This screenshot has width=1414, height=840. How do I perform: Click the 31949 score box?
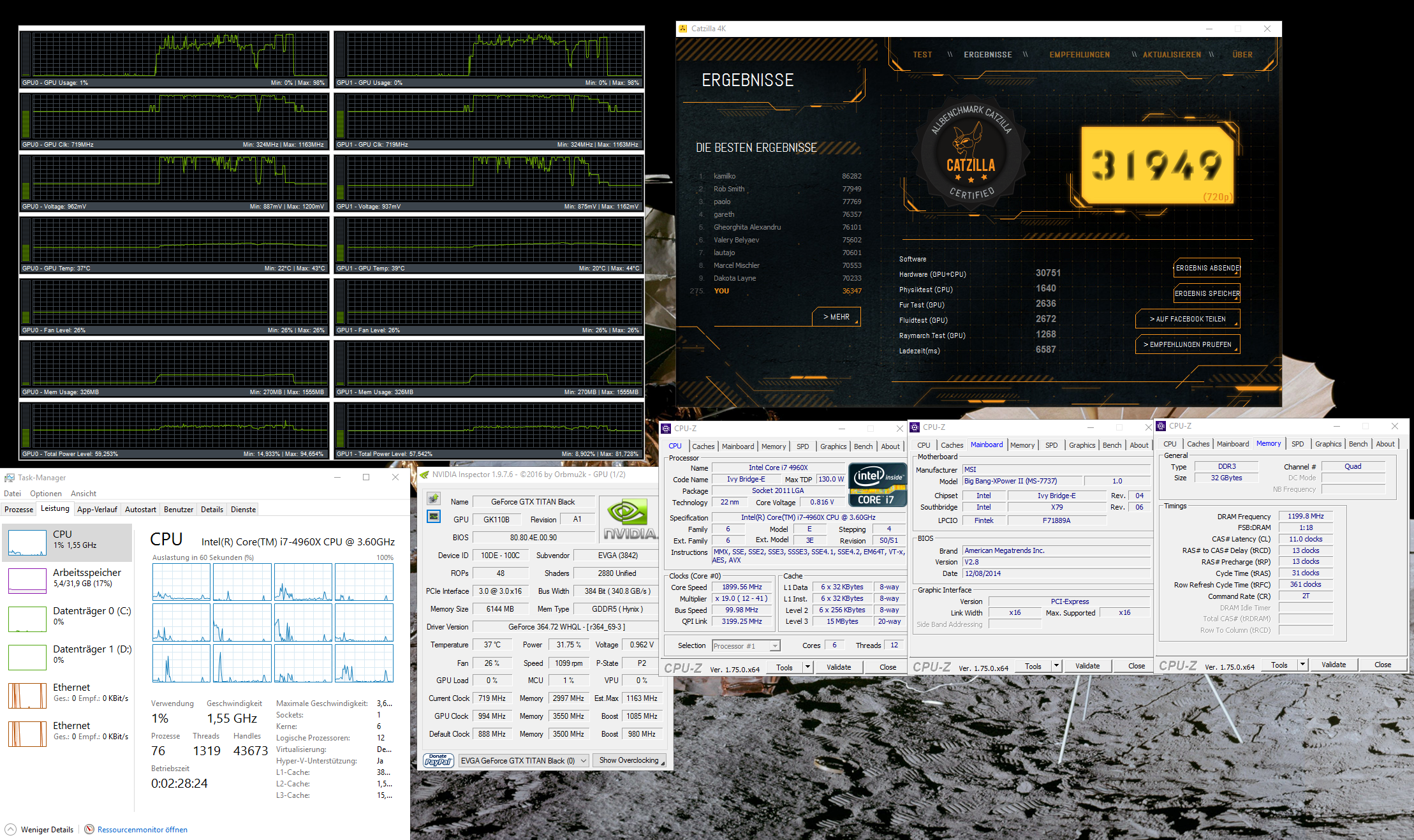click(1158, 165)
